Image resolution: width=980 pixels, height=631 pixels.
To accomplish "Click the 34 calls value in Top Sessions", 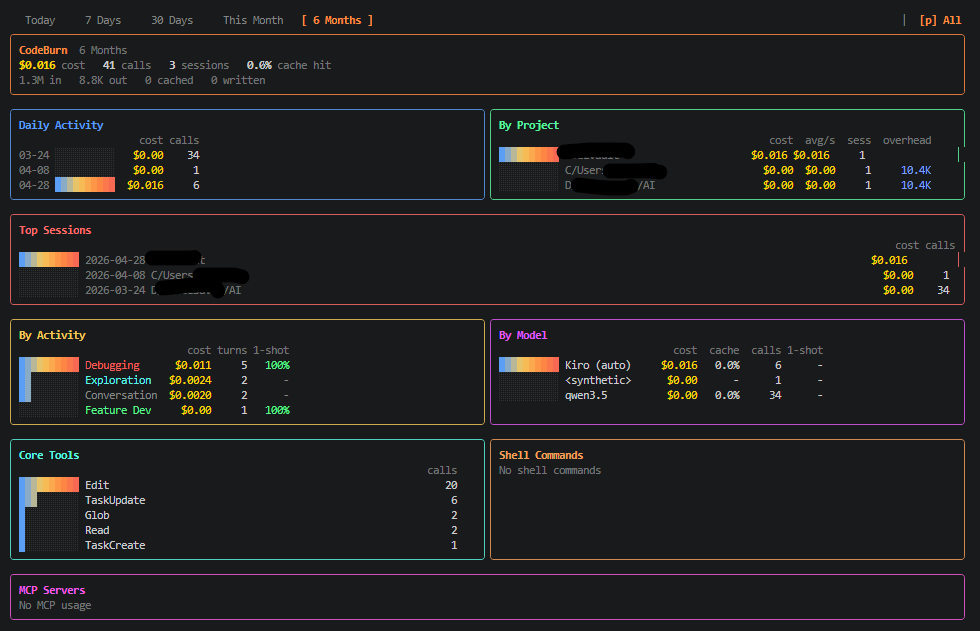I will (x=943, y=290).
